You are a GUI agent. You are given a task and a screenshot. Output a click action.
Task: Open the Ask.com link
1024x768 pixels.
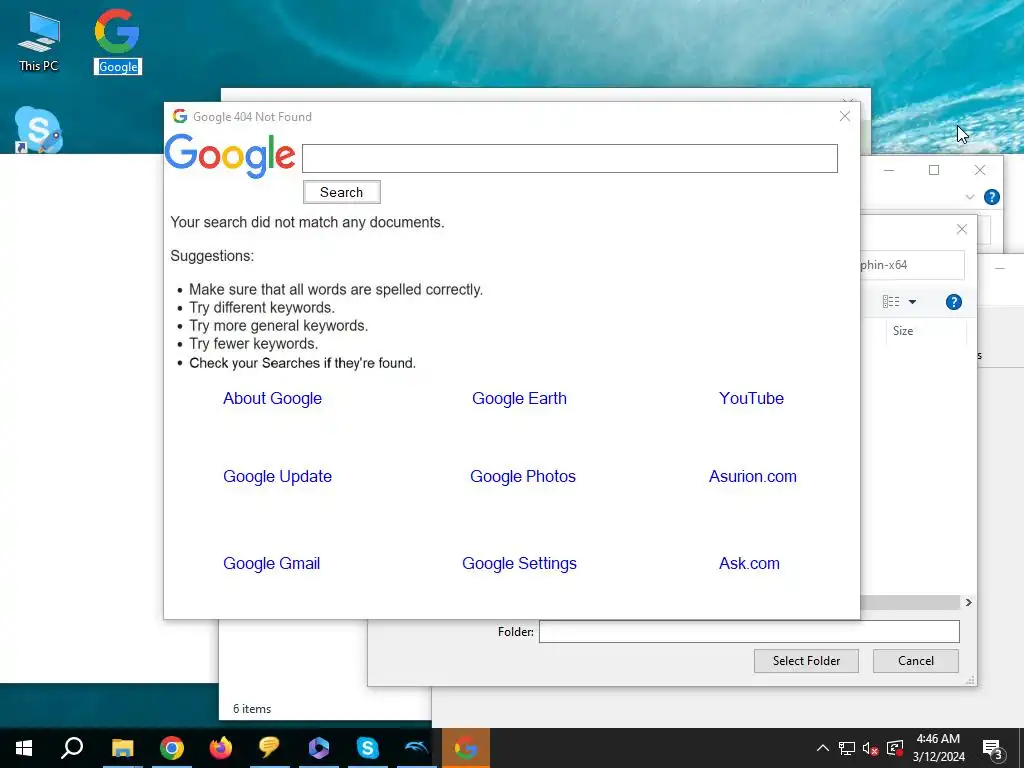point(749,564)
